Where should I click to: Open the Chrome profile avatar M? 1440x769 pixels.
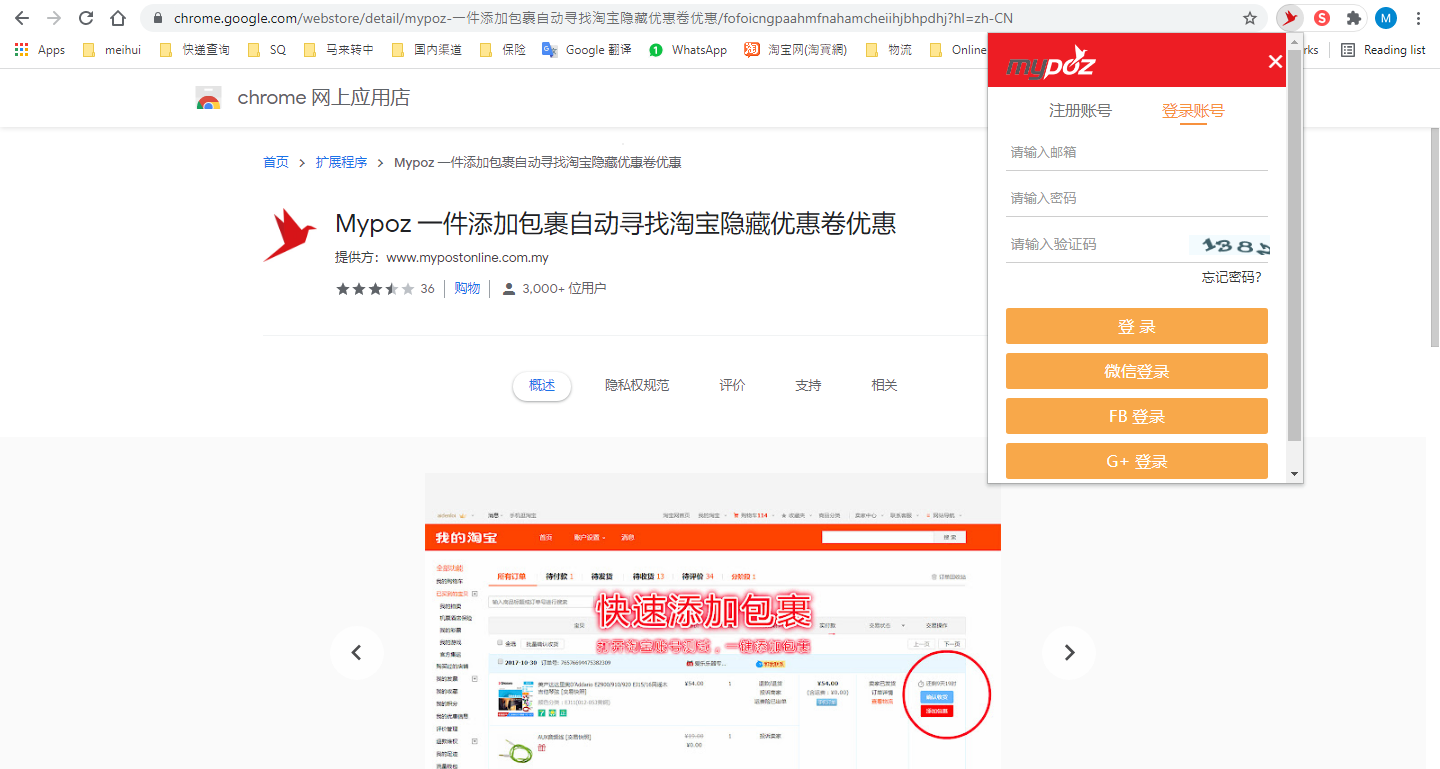(x=1386, y=18)
